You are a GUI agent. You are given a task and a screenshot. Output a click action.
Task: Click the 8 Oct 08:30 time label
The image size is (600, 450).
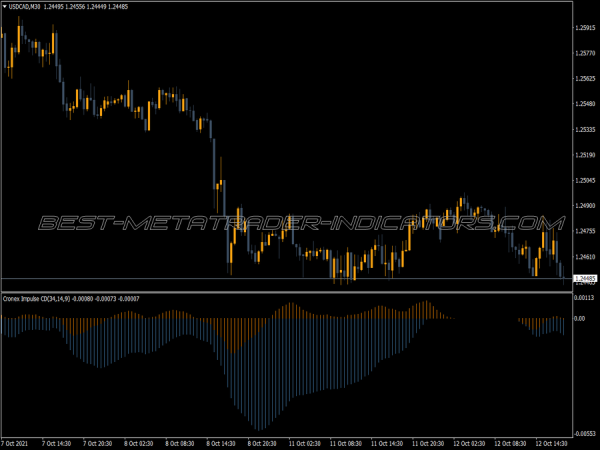coord(180,443)
